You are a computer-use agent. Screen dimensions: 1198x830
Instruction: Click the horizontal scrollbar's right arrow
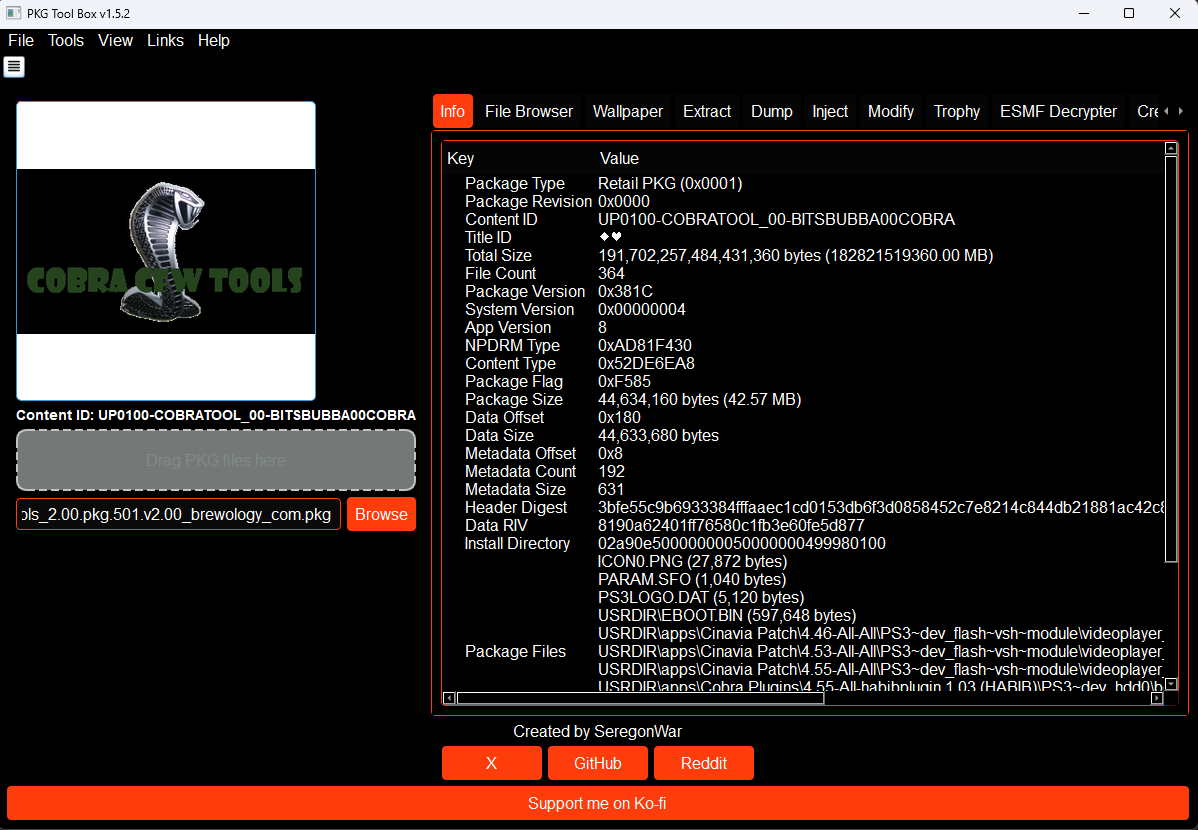tap(1157, 698)
